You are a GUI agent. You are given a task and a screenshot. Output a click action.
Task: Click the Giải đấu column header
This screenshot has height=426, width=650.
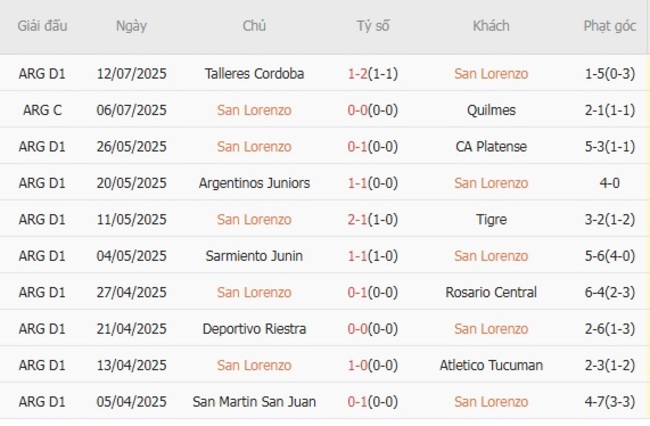pyautogui.click(x=42, y=26)
